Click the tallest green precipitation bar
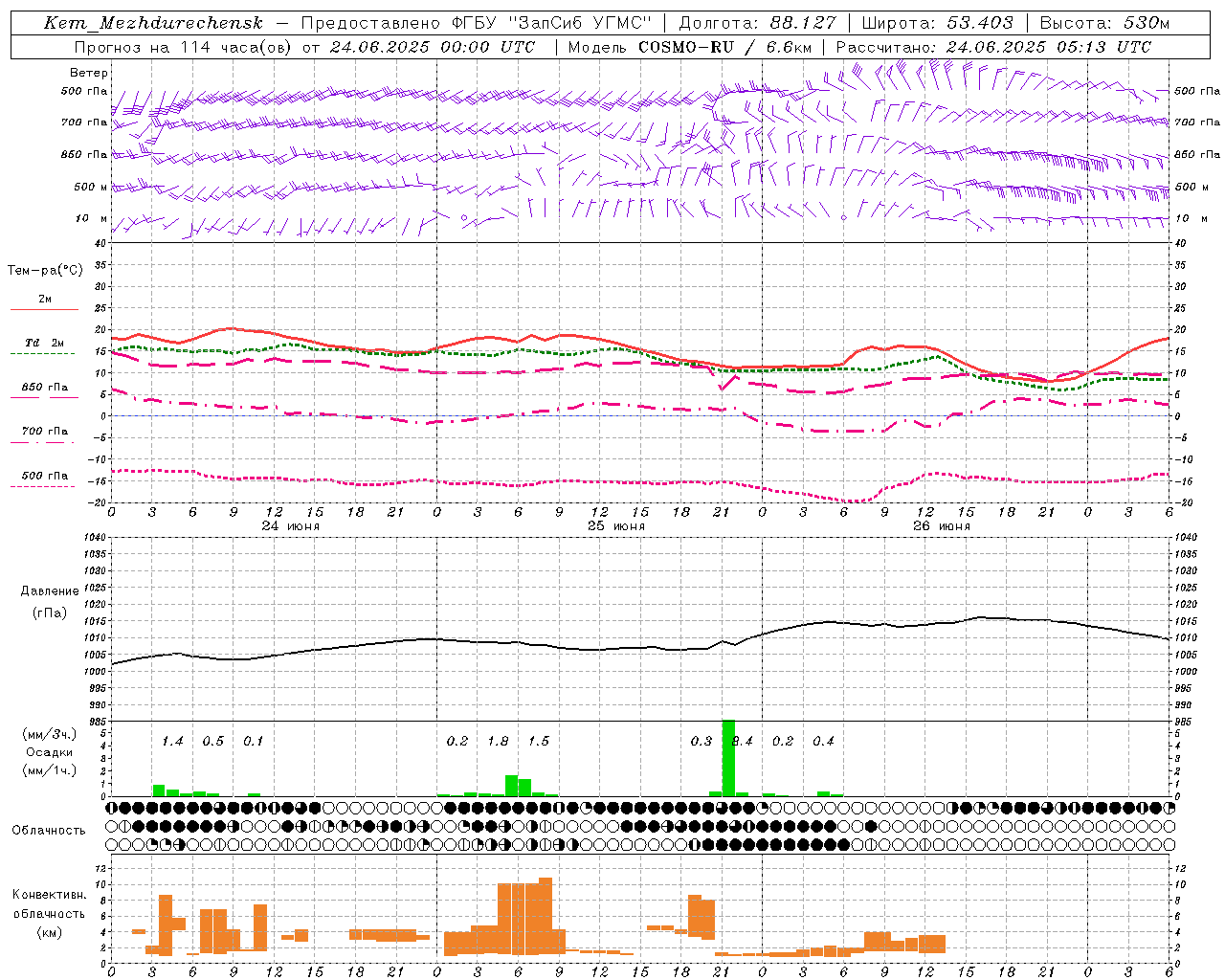1225x980 pixels. [728, 758]
